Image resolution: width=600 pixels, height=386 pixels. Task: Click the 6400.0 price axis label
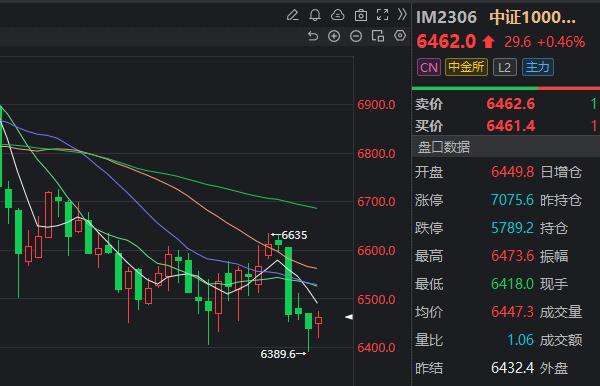376,348
